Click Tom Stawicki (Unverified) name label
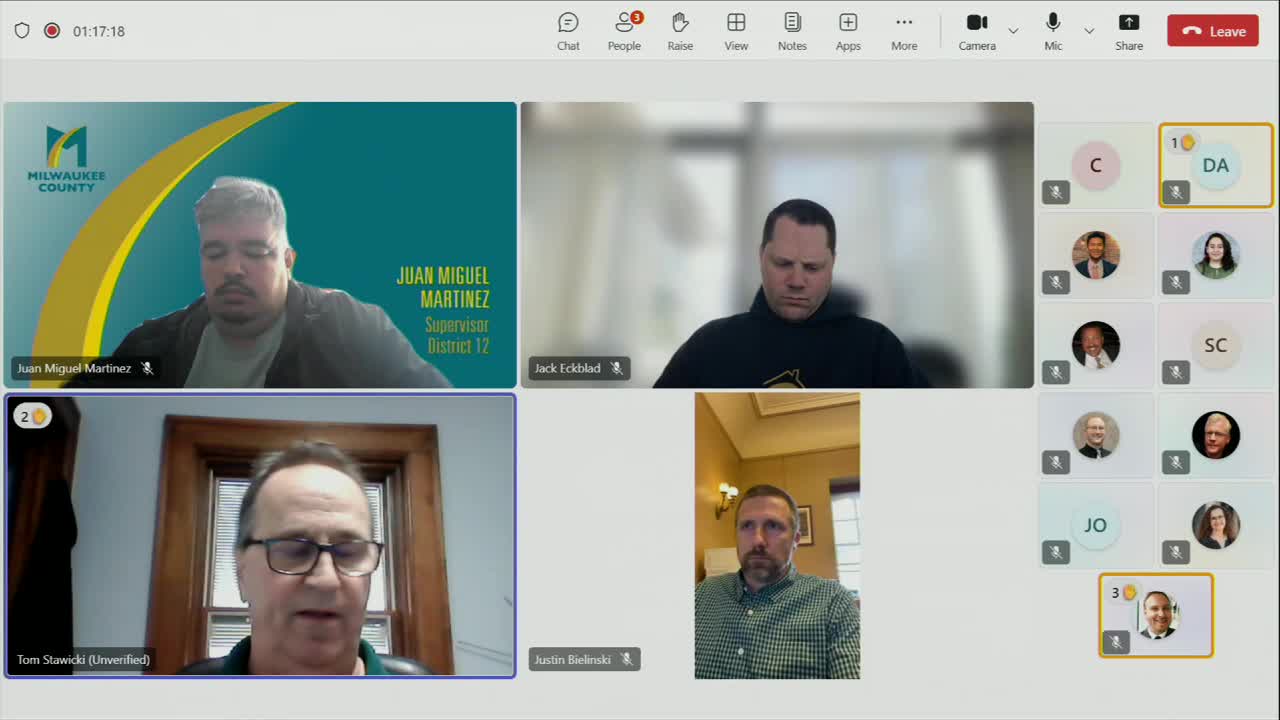The height and width of the screenshot is (720, 1280). [x=83, y=659]
